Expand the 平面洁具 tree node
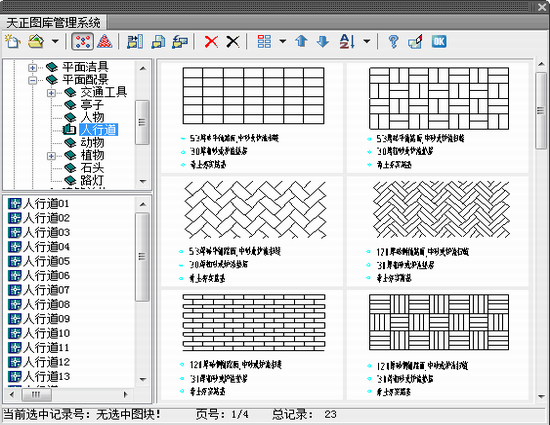This screenshot has width=550, height=425. 32,67
